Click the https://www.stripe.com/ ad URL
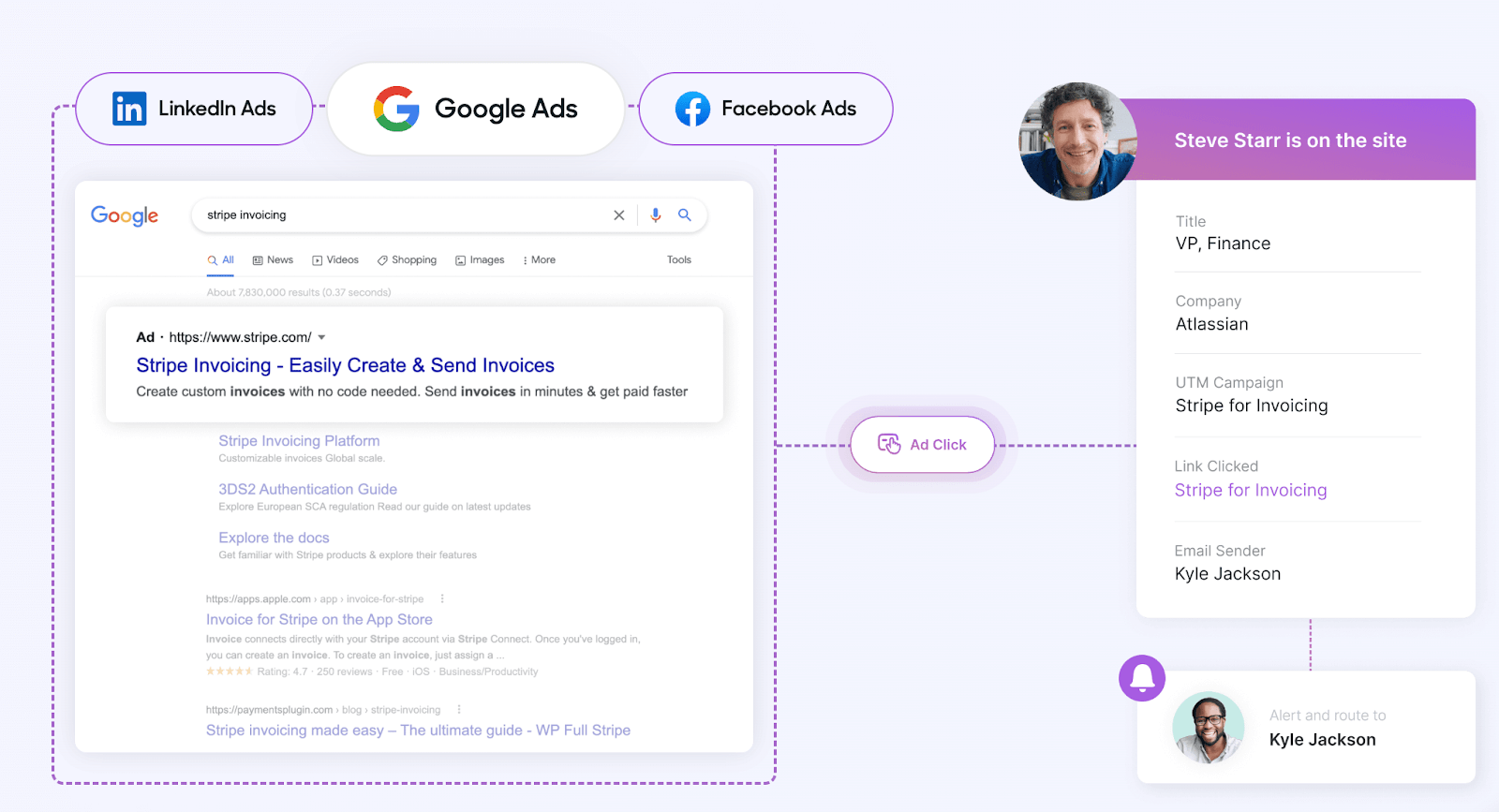This screenshot has height=812, width=1499. point(240,337)
